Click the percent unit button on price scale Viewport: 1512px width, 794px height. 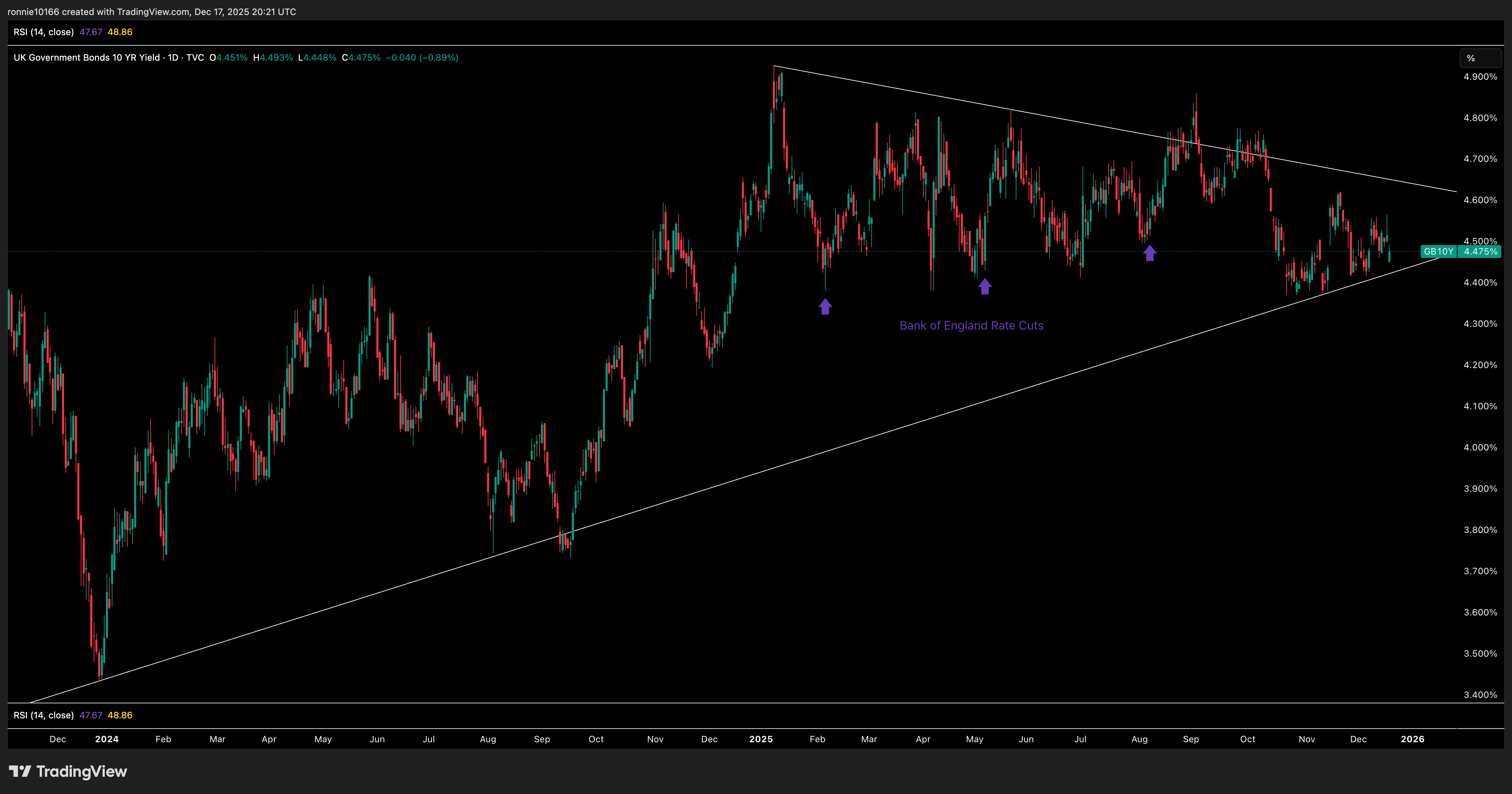[1480, 59]
